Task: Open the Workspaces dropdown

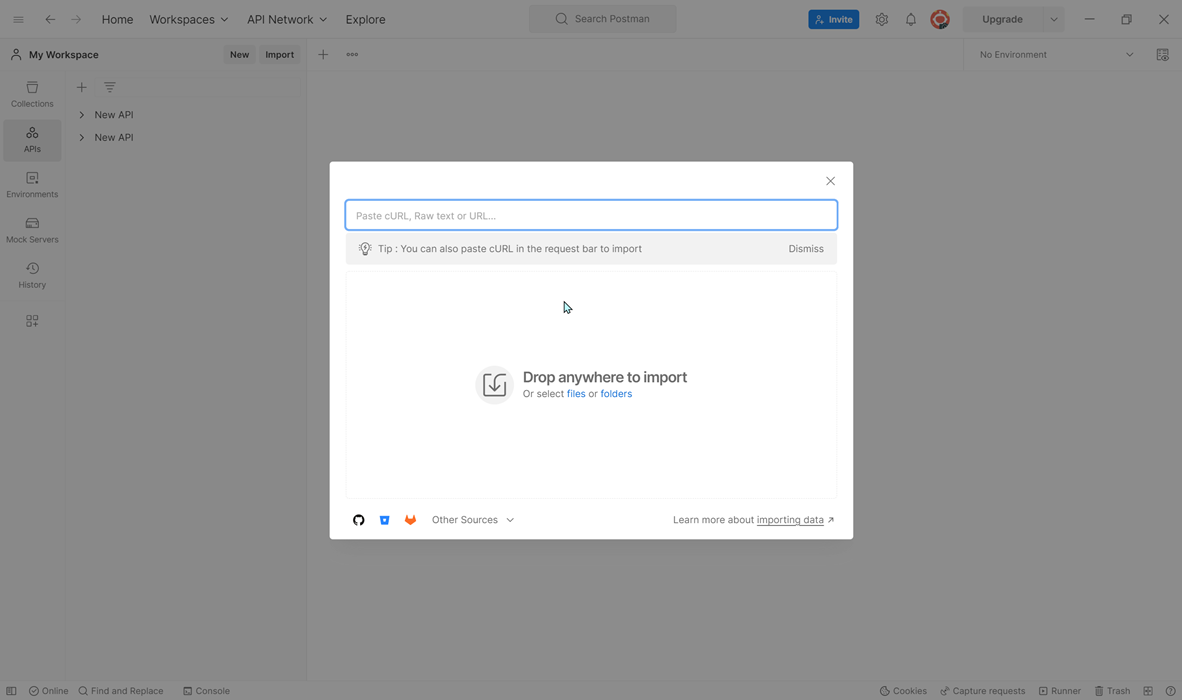Action: (188, 20)
